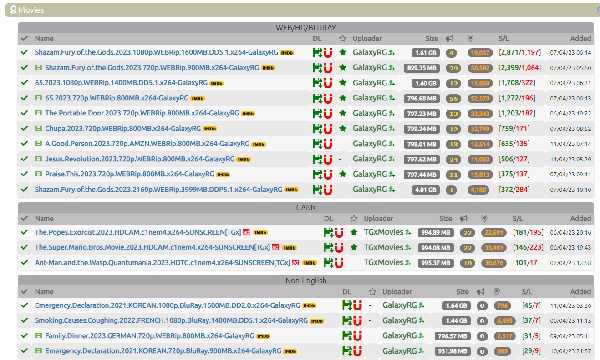This screenshot has width=600, height=360.
Task: Toggle the star for The Popes Exorcist row
Action: coord(354,232)
